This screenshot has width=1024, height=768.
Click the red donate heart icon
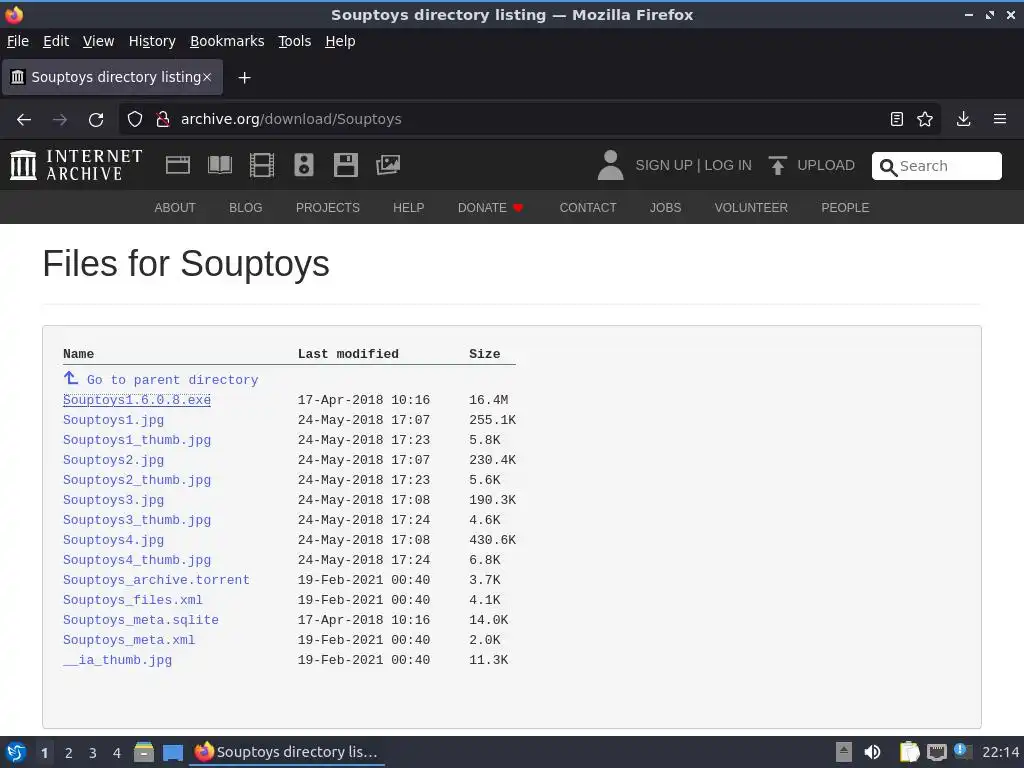[518, 208]
